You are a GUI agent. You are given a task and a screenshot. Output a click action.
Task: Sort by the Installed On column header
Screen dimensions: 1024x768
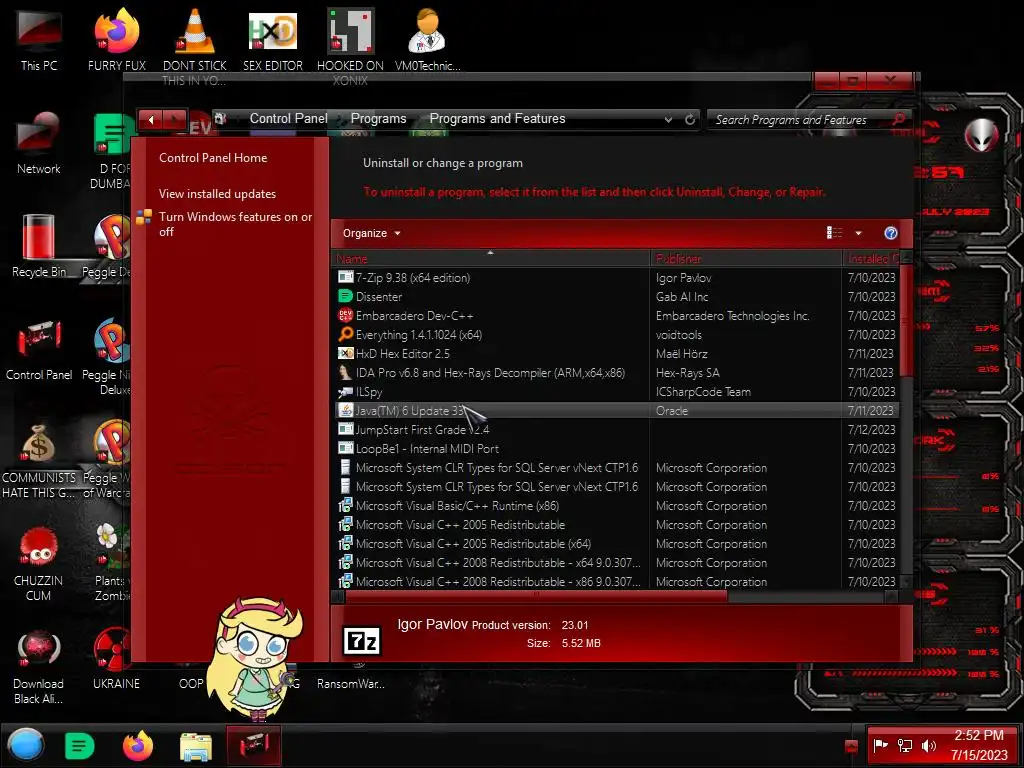[x=872, y=259]
